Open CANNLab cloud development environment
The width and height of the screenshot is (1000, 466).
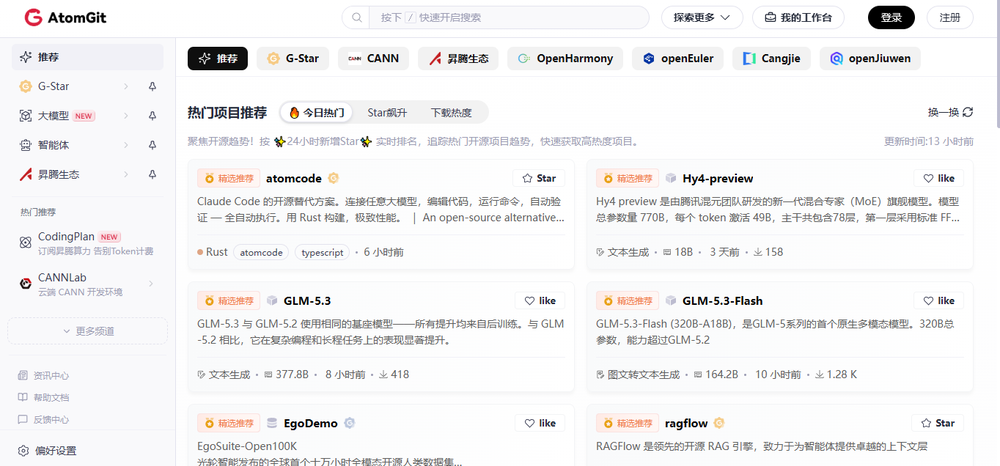coord(87,284)
